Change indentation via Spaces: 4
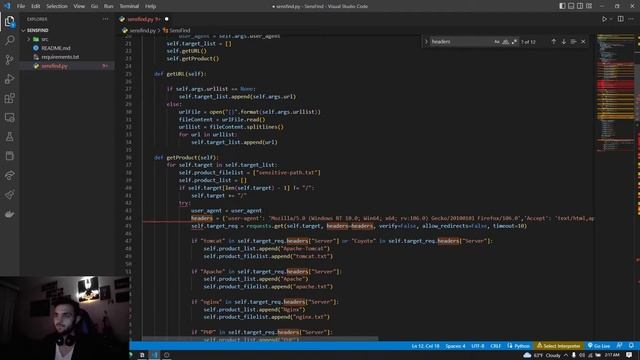 (x=455, y=346)
